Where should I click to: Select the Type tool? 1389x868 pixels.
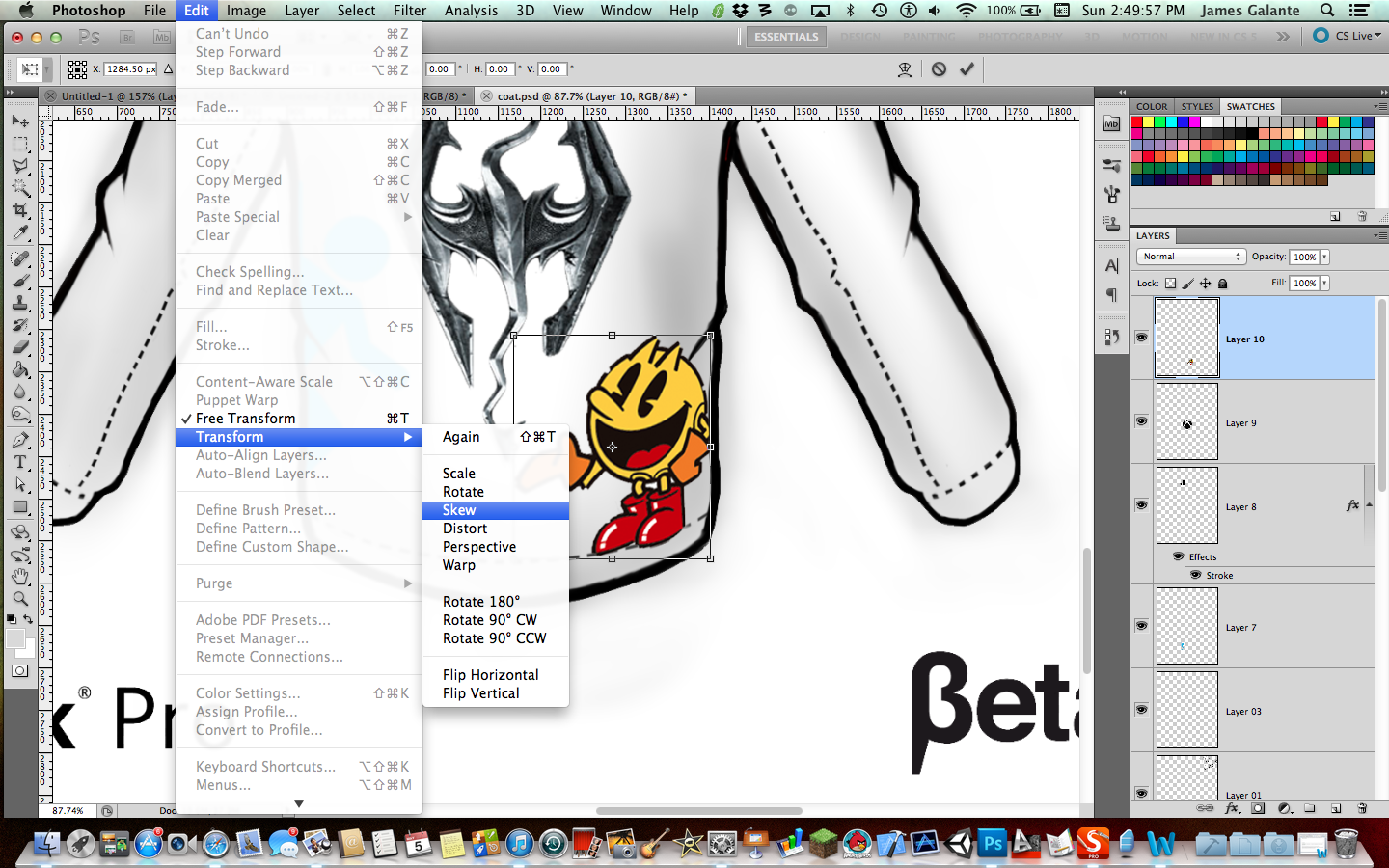(20, 462)
